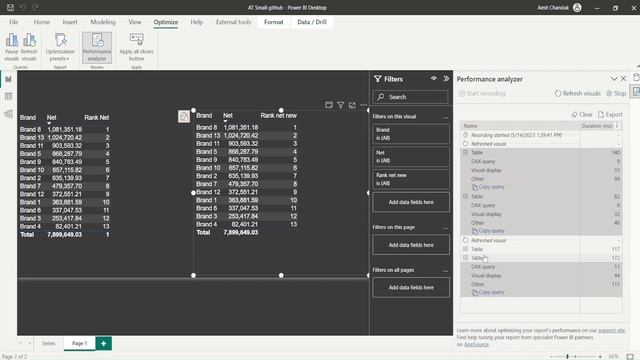
Task: Click the Rank net new column header
Action: tap(278, 116)
